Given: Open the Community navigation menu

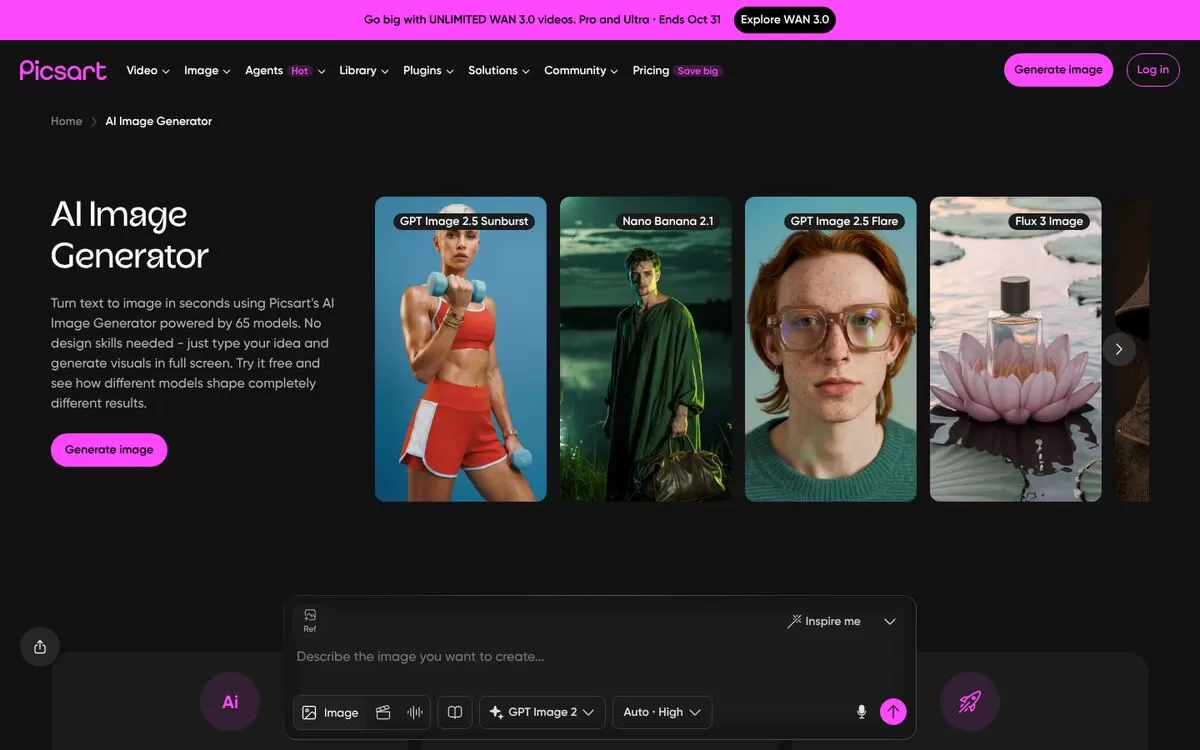Looking at the screenshot, I should [x=581, y=71].
